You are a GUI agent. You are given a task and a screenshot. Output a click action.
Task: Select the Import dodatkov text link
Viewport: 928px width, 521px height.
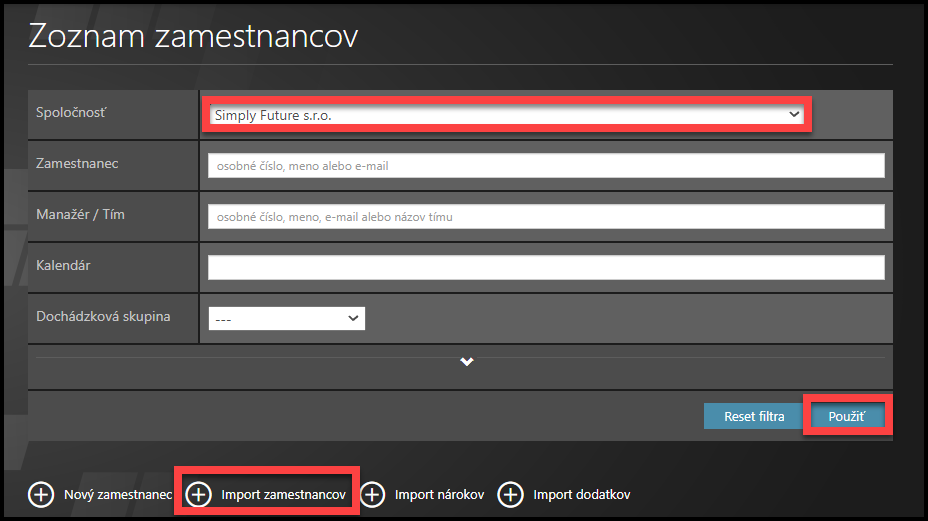click(581, 495)
